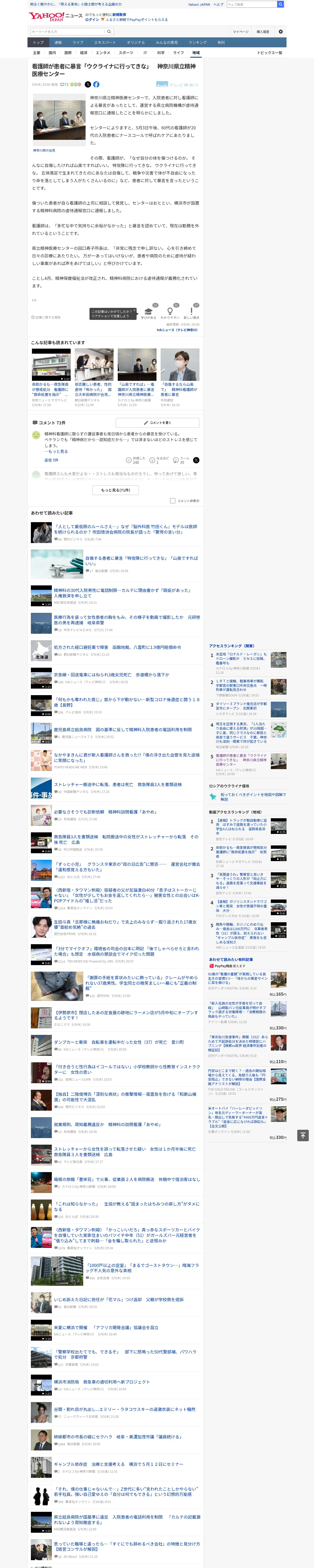Image resolution: width=314 pixels, height=1568 pixels.
Task: Open the トピックス一覧 link
Action: [x=270, y=53]
